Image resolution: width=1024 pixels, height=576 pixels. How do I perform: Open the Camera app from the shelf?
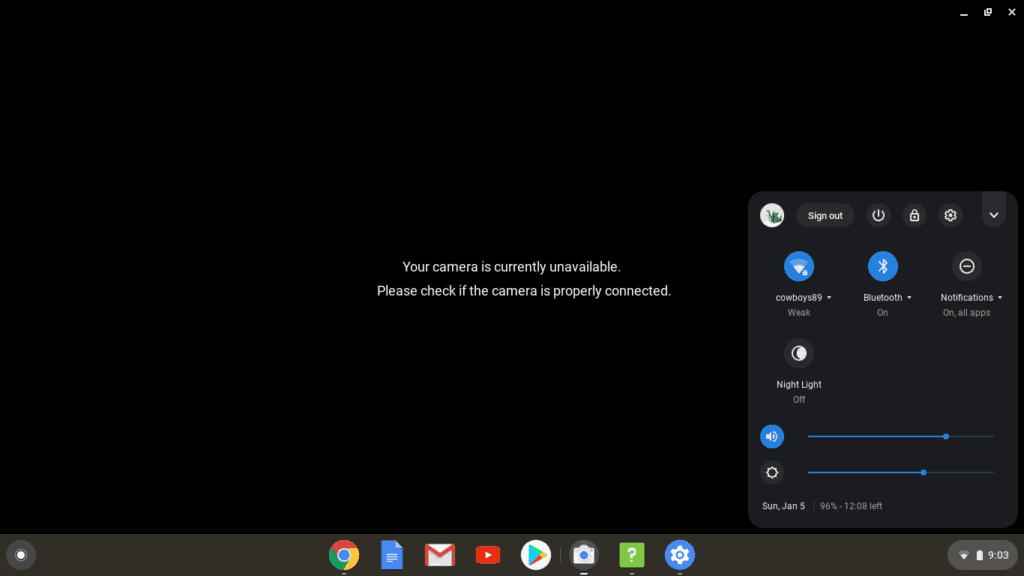pos(584,555)
